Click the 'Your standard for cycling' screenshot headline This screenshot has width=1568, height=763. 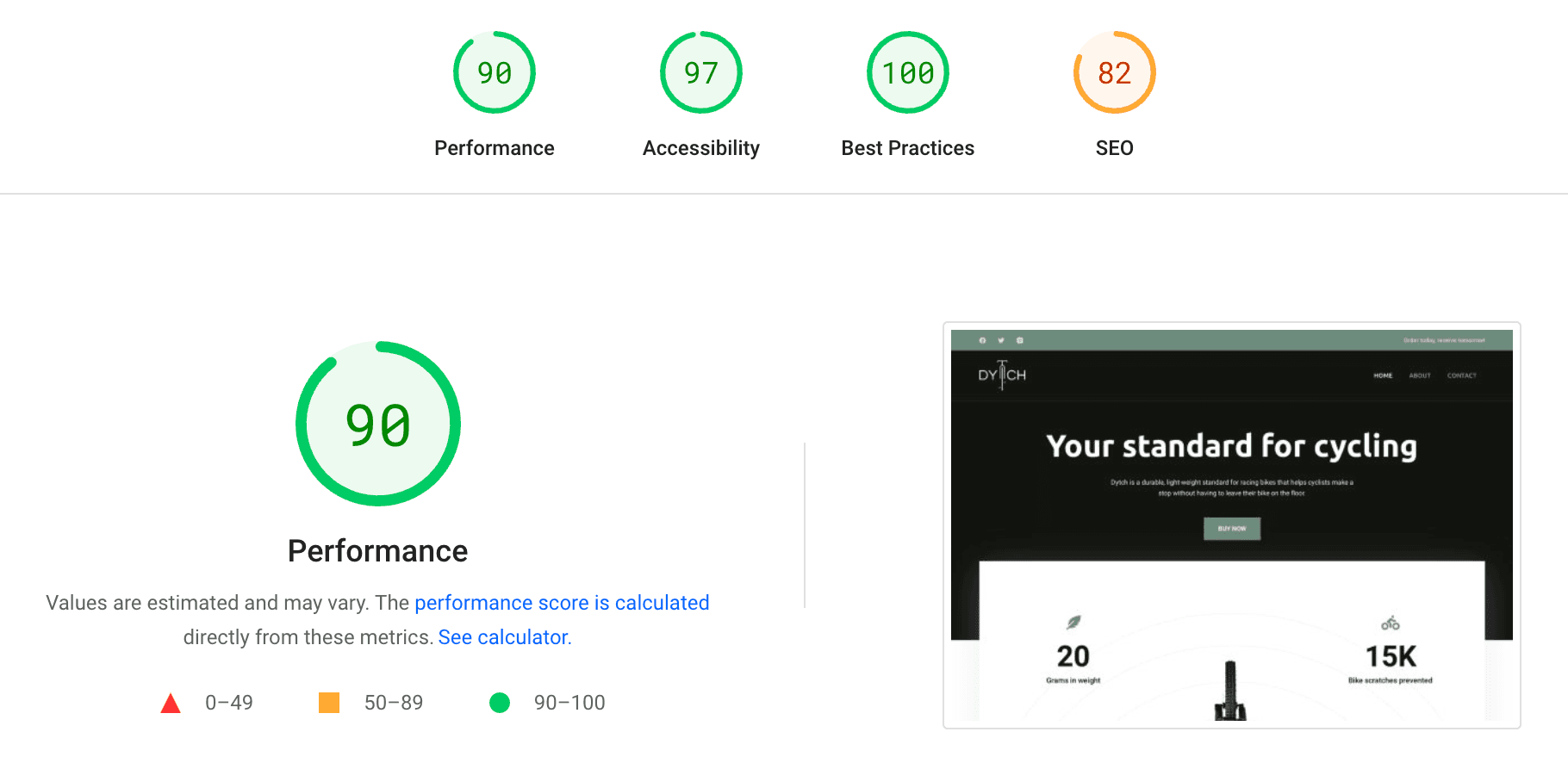1231,446
